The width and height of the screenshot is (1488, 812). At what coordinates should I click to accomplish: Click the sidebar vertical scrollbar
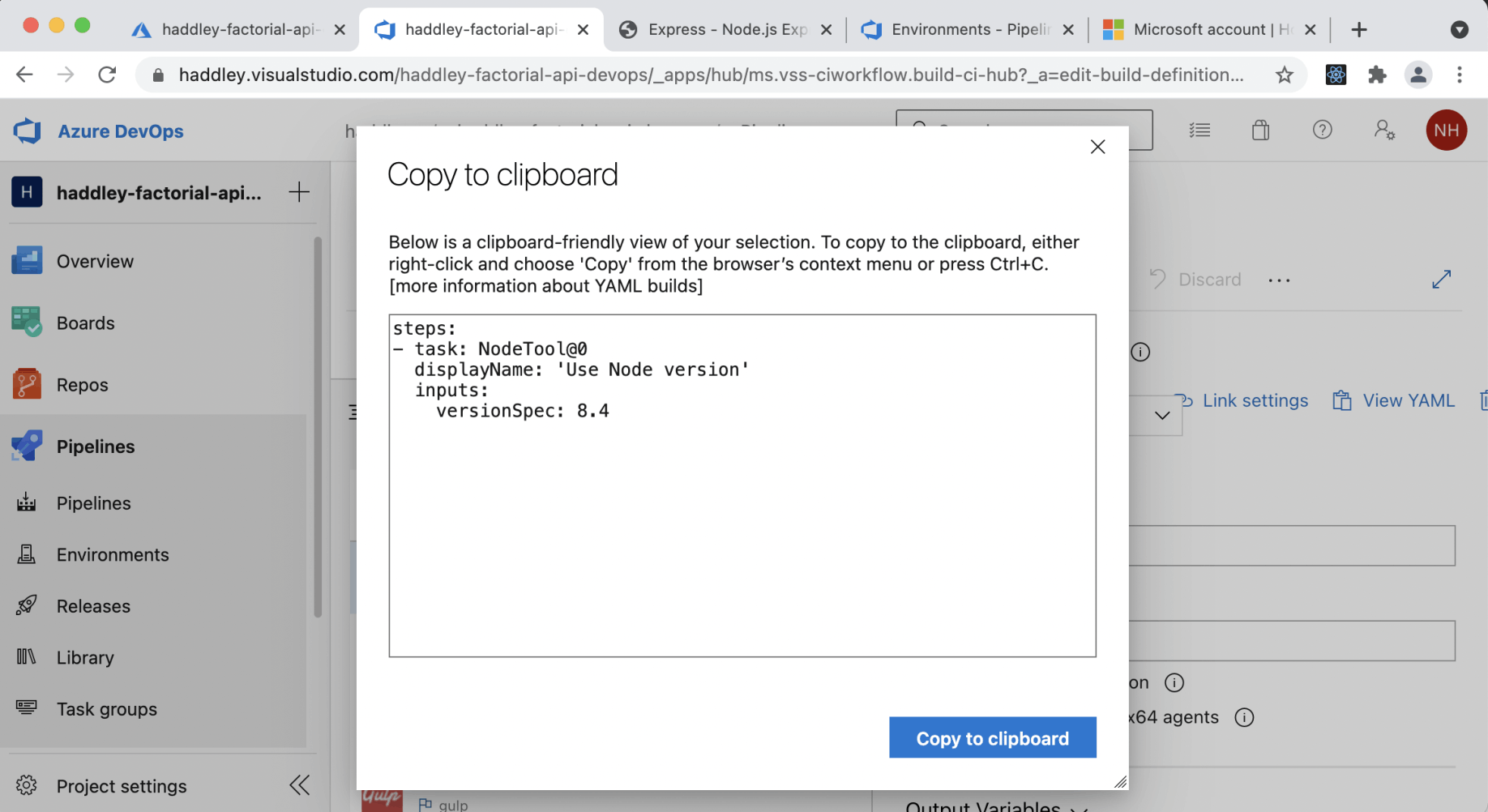point(318,427)
